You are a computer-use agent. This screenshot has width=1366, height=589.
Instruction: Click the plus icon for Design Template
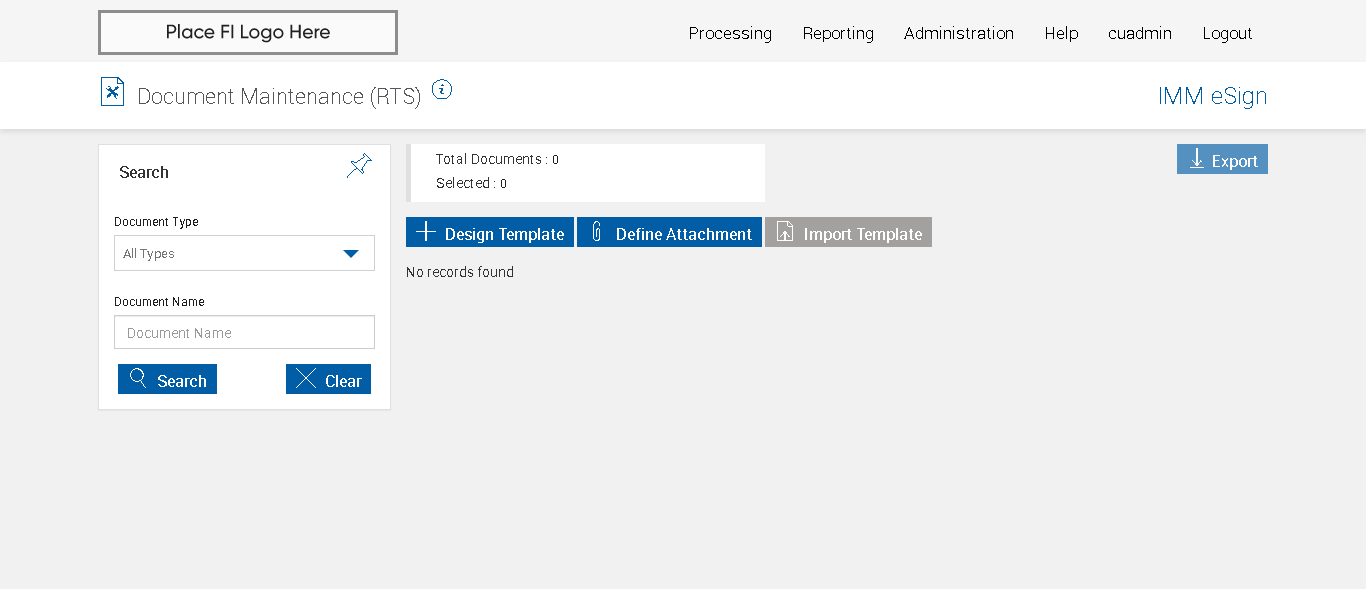[426, 232]
